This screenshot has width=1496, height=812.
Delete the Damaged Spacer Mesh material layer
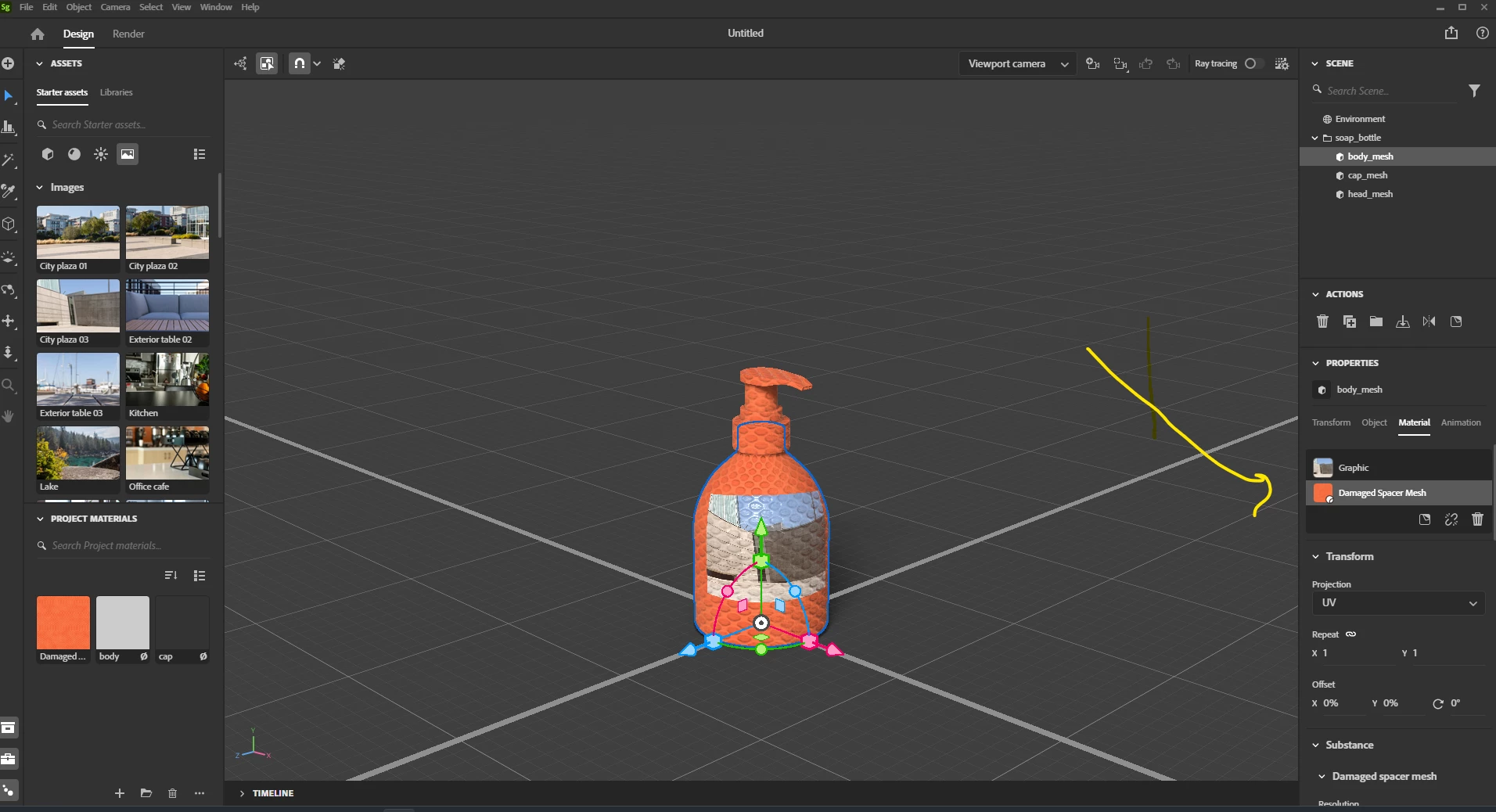pos(1478,519)
